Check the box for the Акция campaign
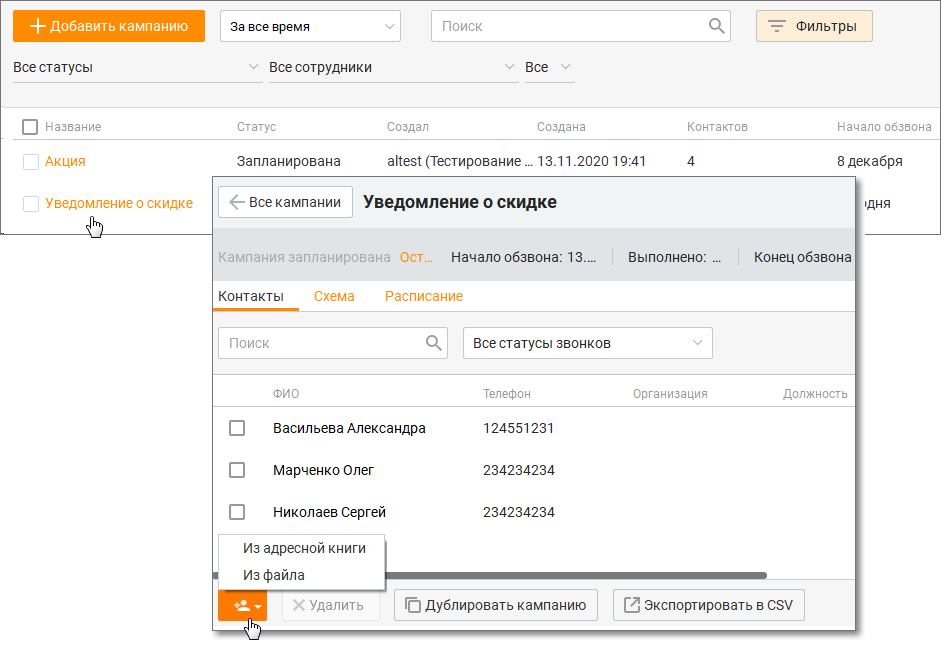The height and width of the screenshot is (646, 945). click(x=31, y=162)
